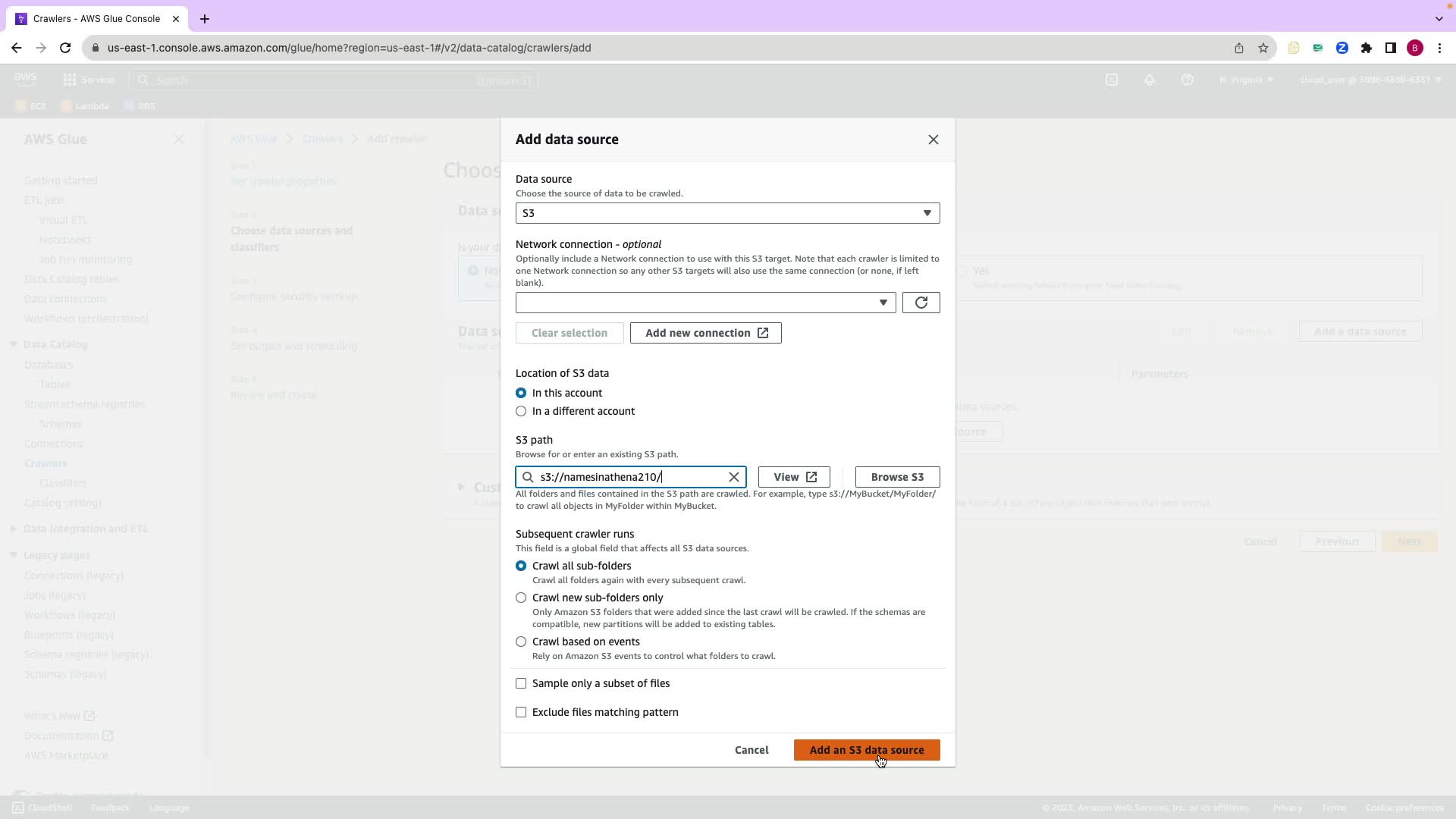Image resolution: width=1456 pixels, height=819 pixels.
Task: Select In a different account option
Action: (521, 411)
